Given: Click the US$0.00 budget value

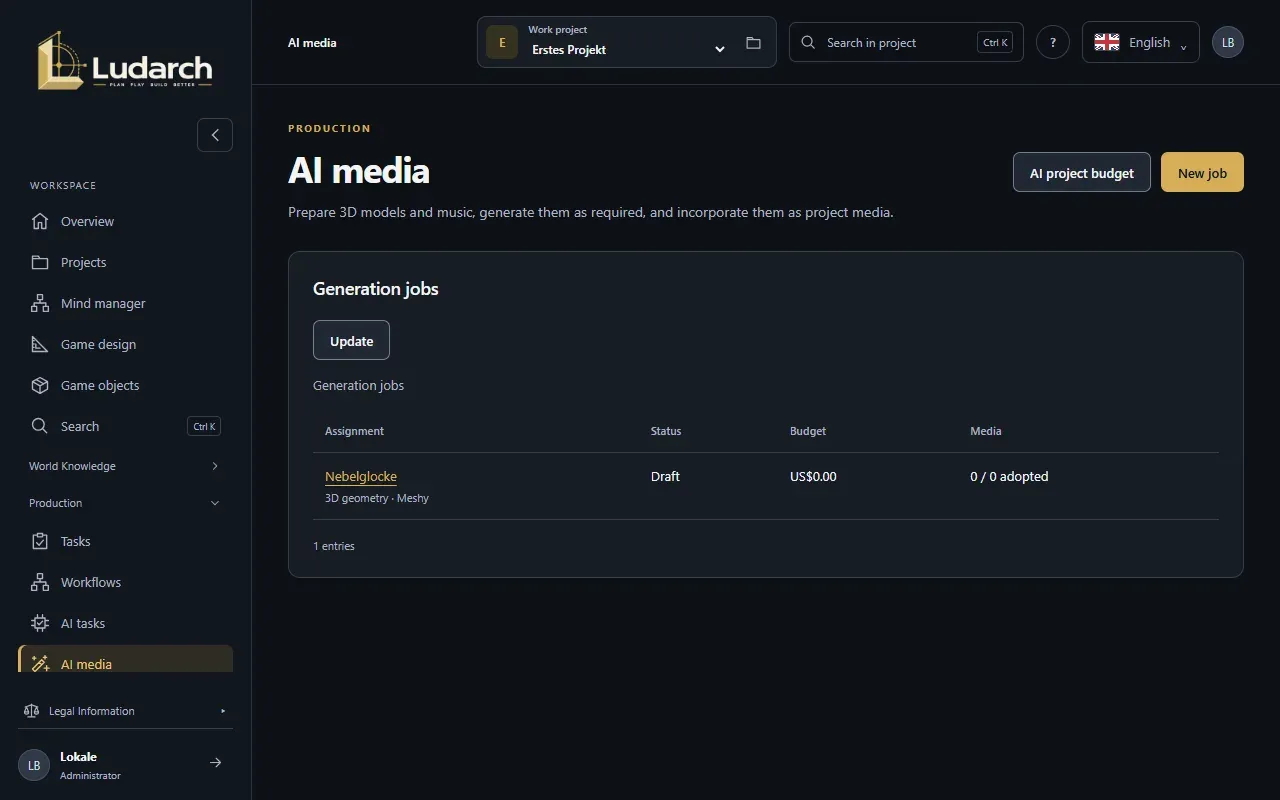Looking at the screenshot, I should coord(813,476).
